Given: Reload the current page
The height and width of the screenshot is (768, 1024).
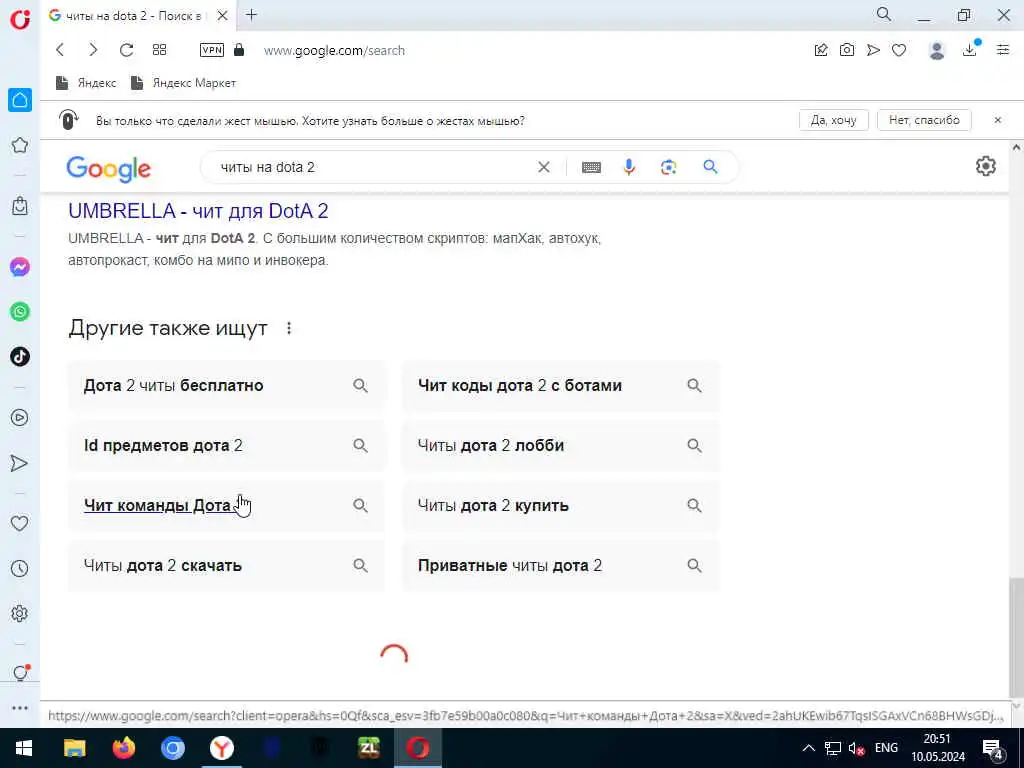Looking at the screenshot, I should tap(126, 50).
